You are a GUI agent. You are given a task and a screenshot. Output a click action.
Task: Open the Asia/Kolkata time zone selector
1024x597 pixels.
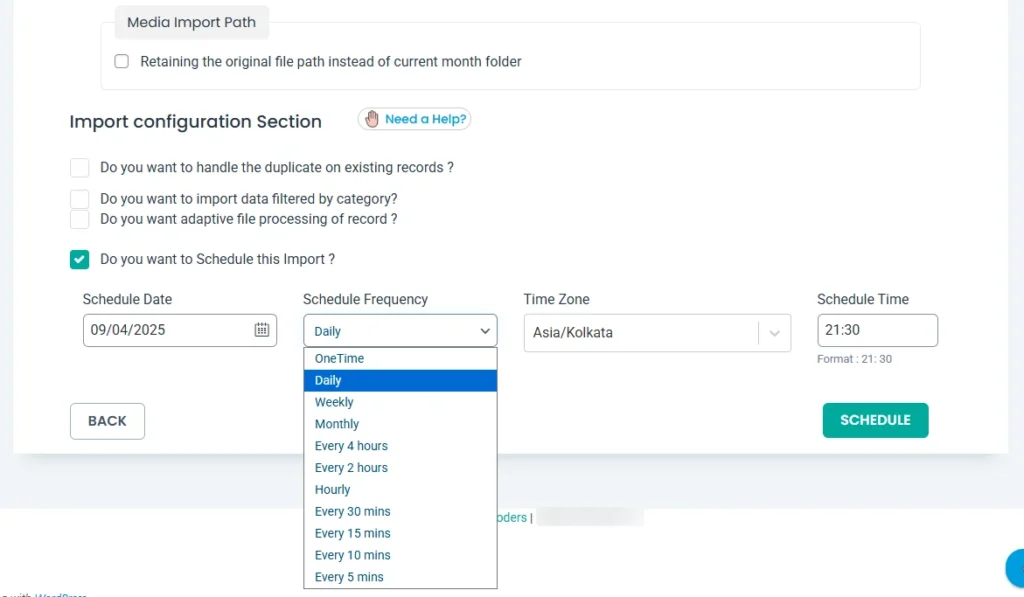click(x=640, y=333)
